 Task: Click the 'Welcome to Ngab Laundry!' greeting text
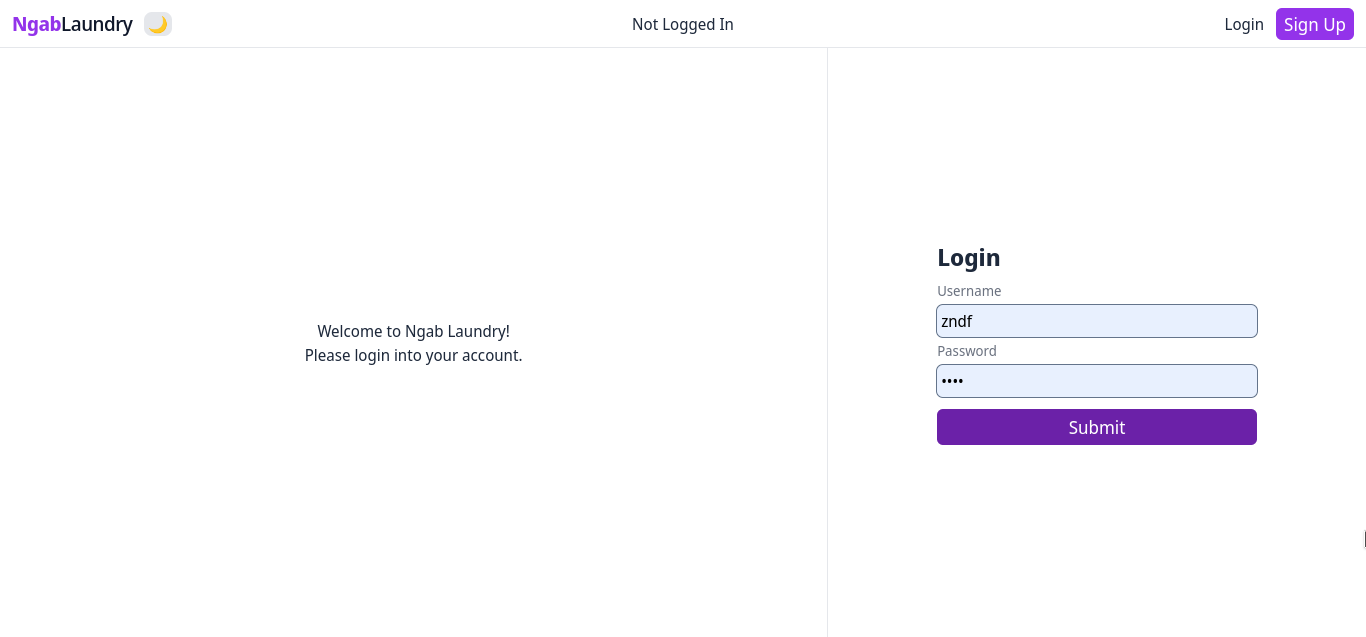[x=413, y=330]
